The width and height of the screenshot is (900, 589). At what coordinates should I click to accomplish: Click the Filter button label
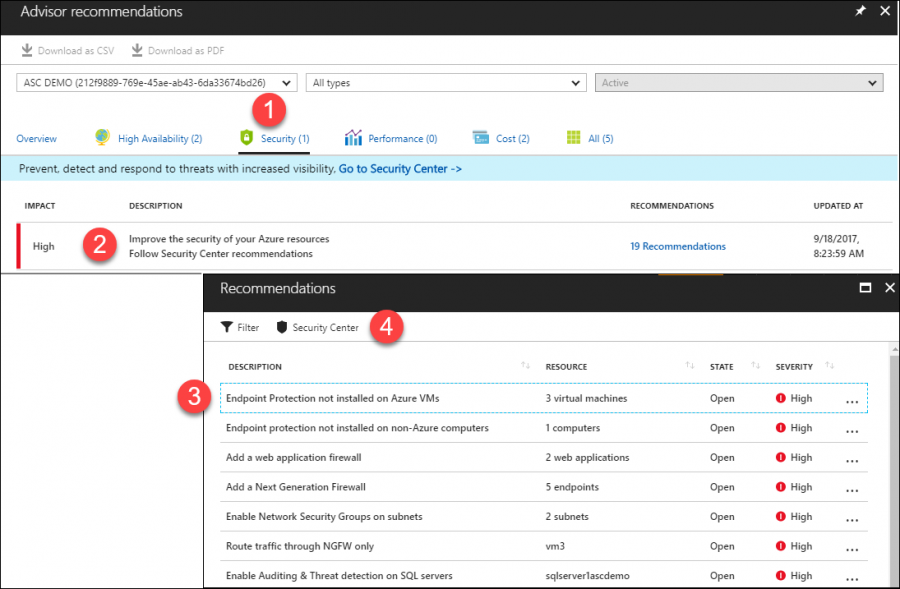[248, 327]
